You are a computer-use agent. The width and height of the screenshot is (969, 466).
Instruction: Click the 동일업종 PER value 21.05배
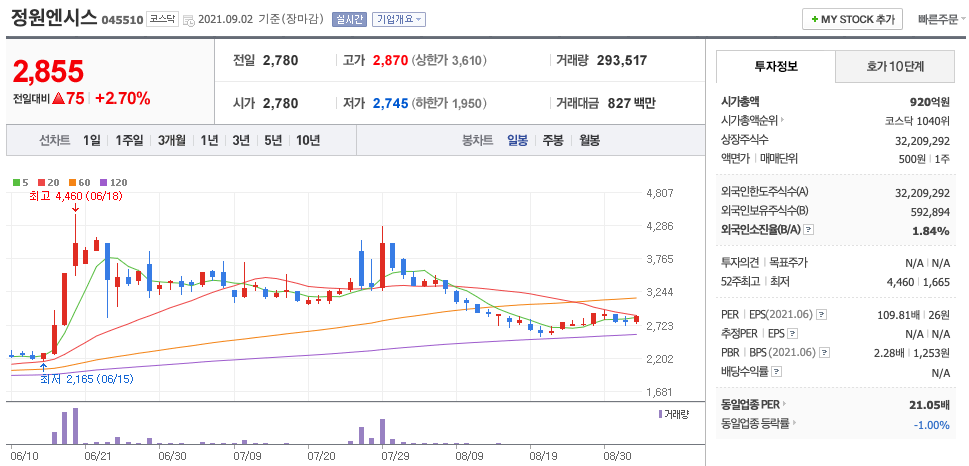click(929, 405)
